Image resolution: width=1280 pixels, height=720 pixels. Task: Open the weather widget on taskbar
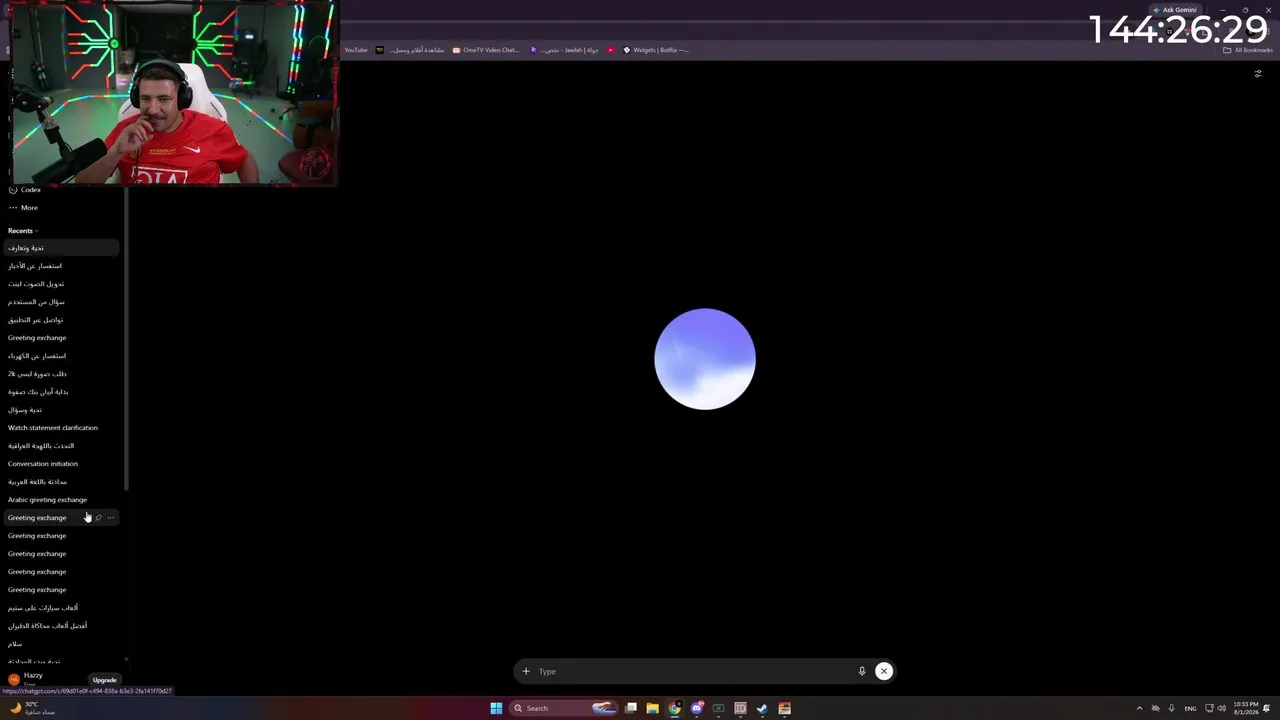coord(32,708)
